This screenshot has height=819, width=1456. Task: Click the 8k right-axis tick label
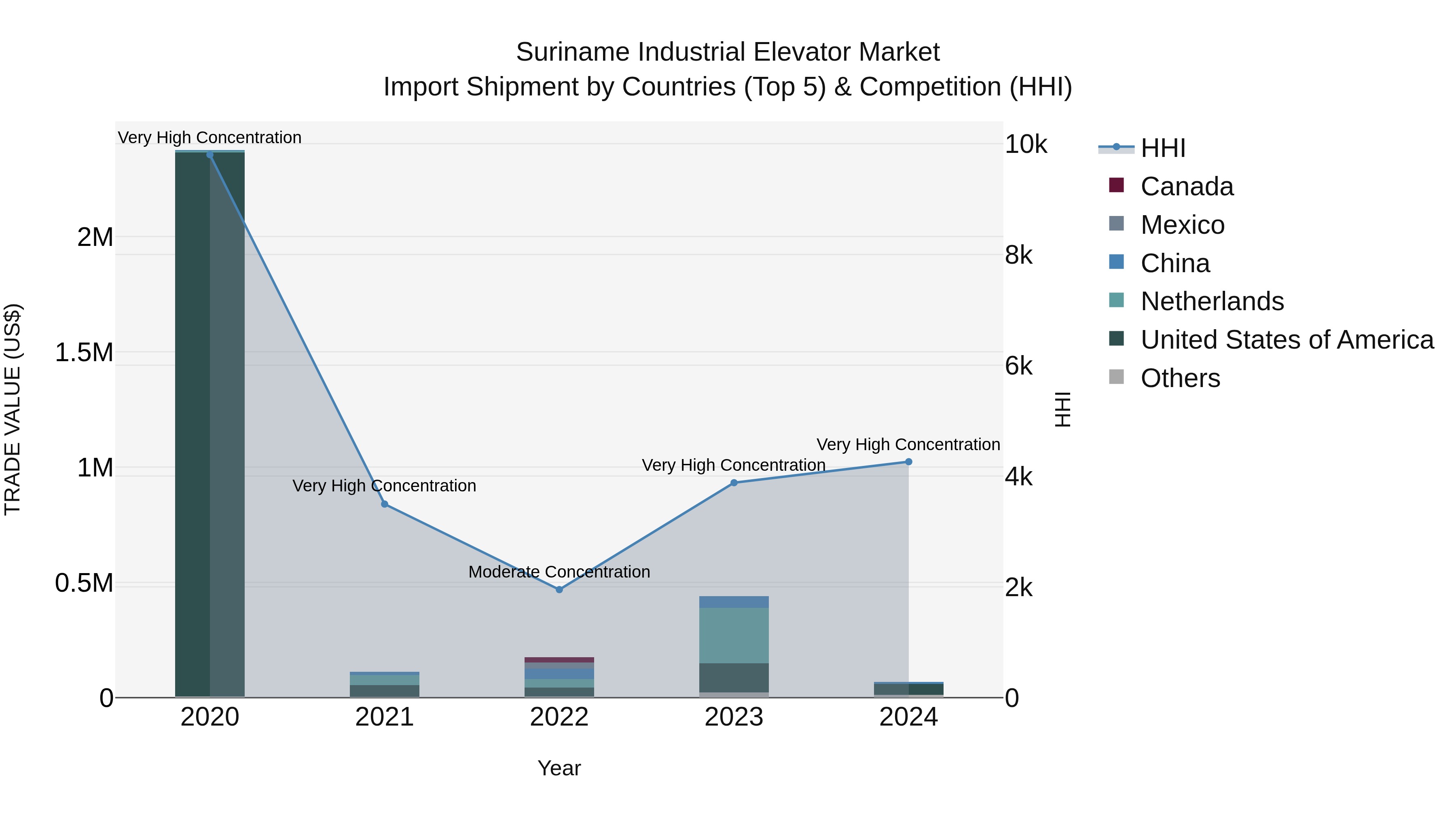tap(1018, 256)
